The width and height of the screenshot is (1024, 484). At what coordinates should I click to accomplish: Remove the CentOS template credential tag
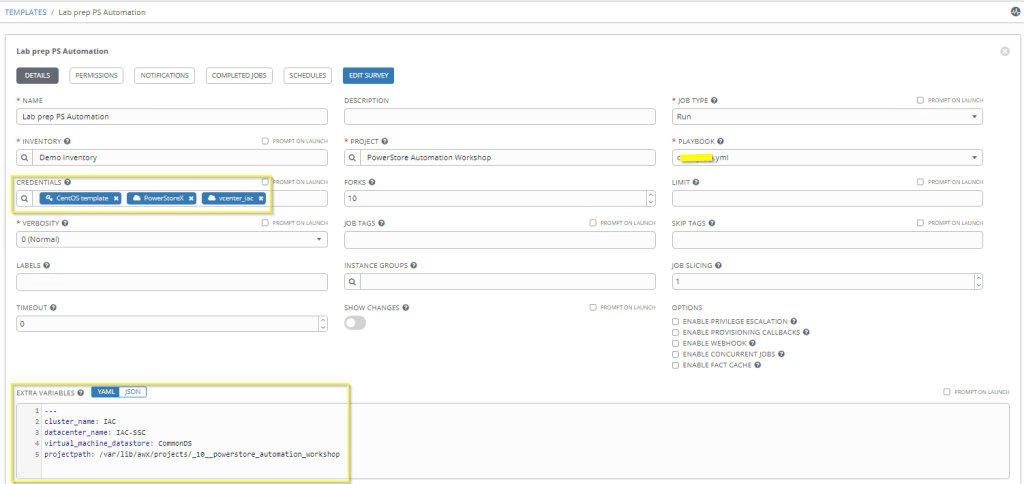pyautogui.click(x=116, y=199)
